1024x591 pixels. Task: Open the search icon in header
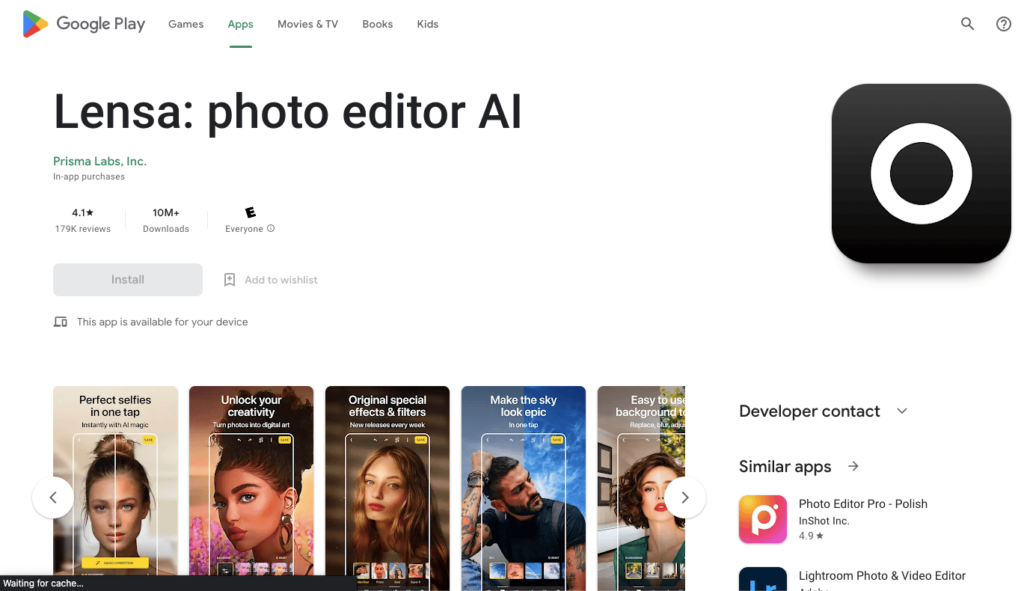967,24
